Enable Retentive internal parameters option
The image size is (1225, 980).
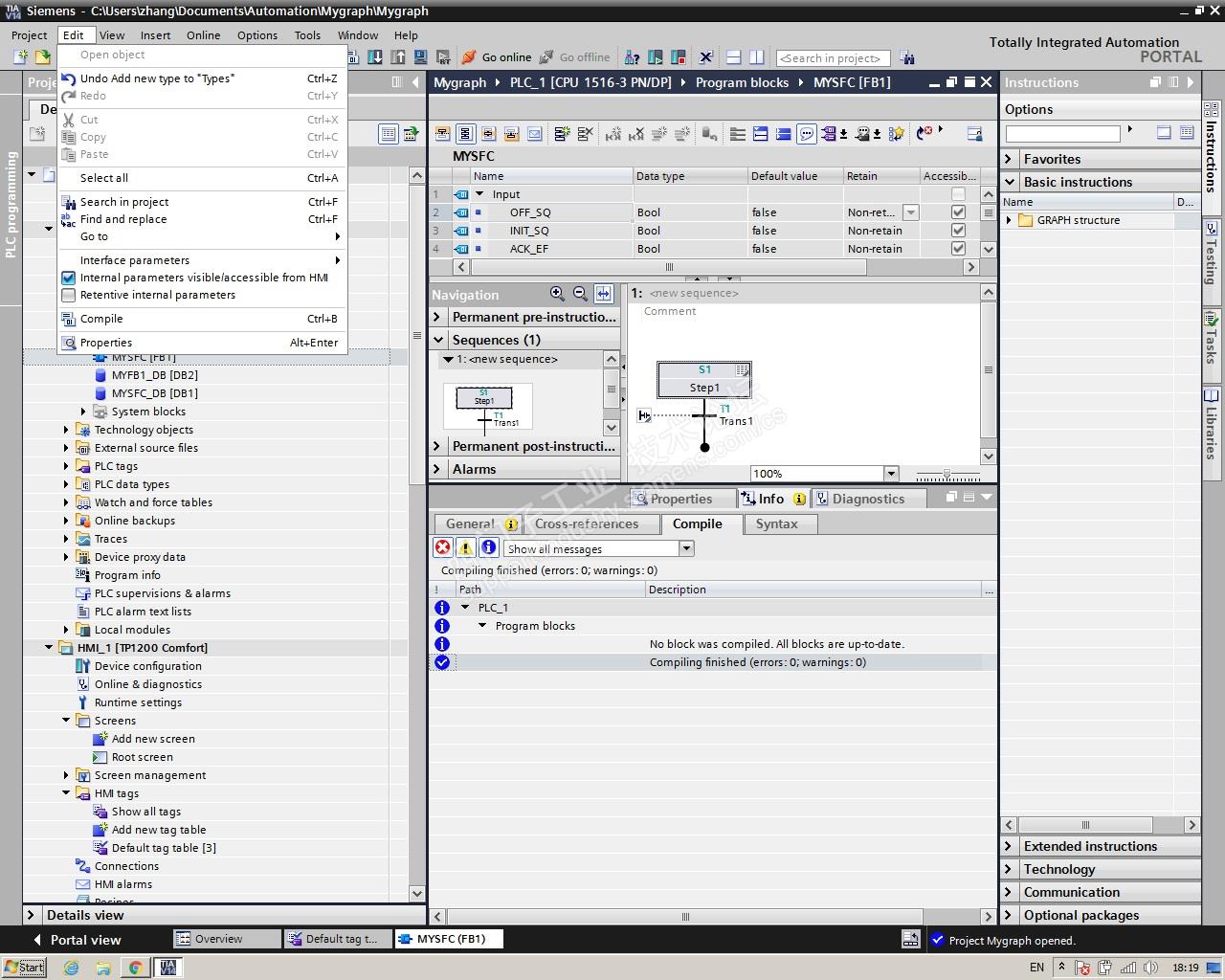157,295
